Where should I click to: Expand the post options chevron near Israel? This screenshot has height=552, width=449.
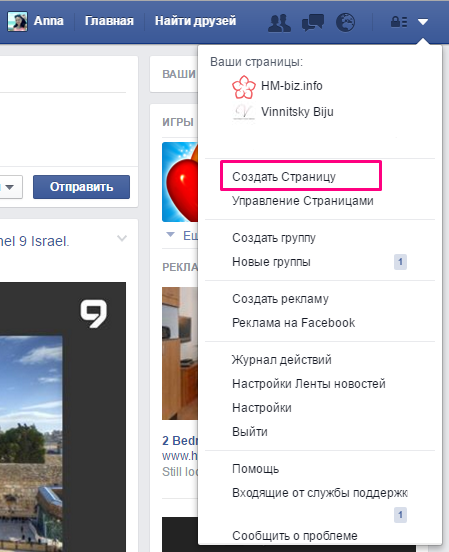pos(122,238)
